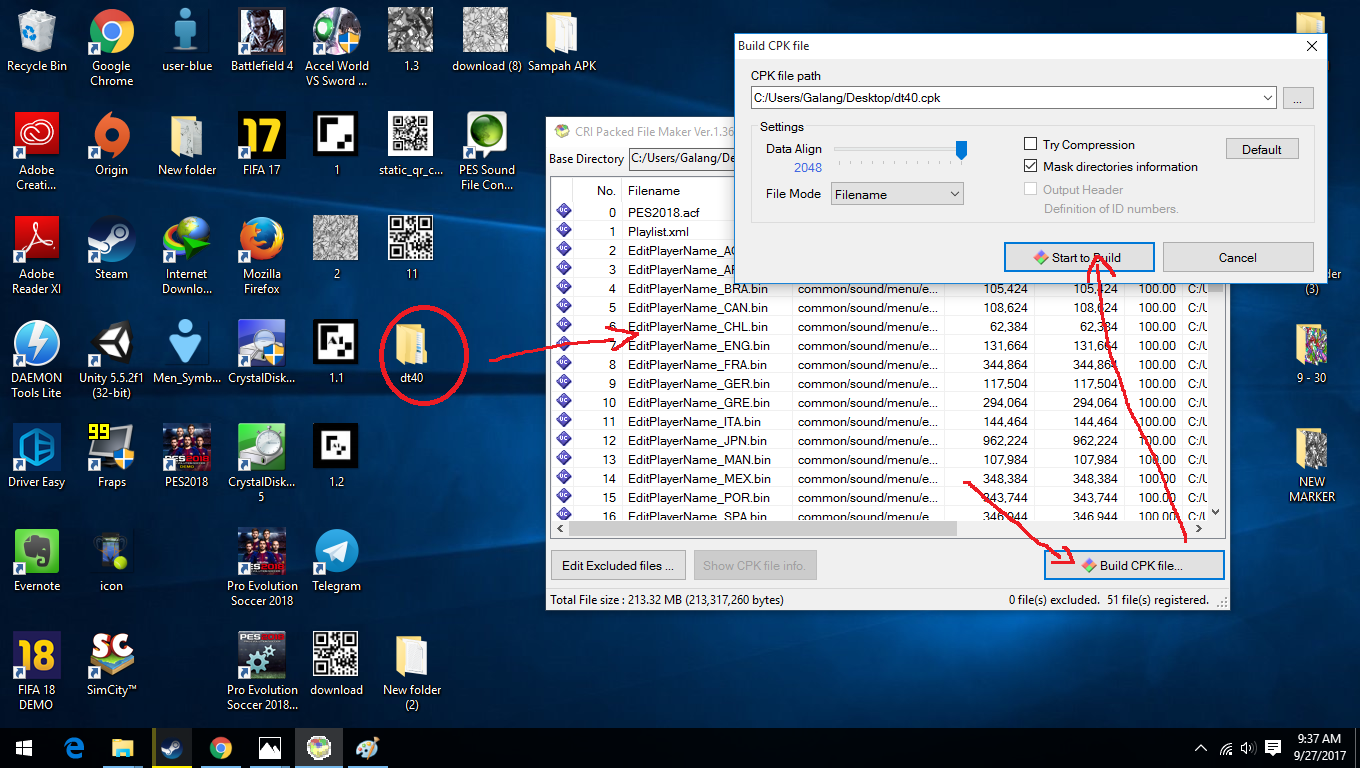Select the Adobe Reader XI icon
The width and height of the screenshot is (1360, 768).
click(37, 256)
